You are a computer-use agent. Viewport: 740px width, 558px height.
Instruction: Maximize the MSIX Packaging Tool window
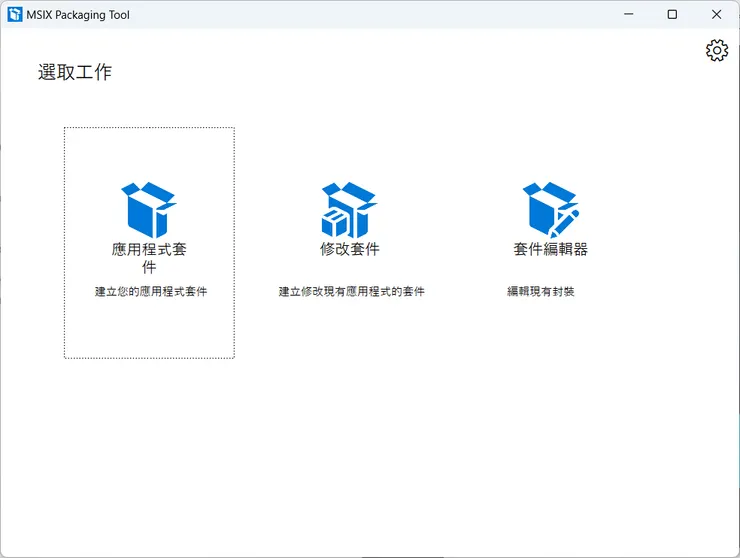pos(673,14)
